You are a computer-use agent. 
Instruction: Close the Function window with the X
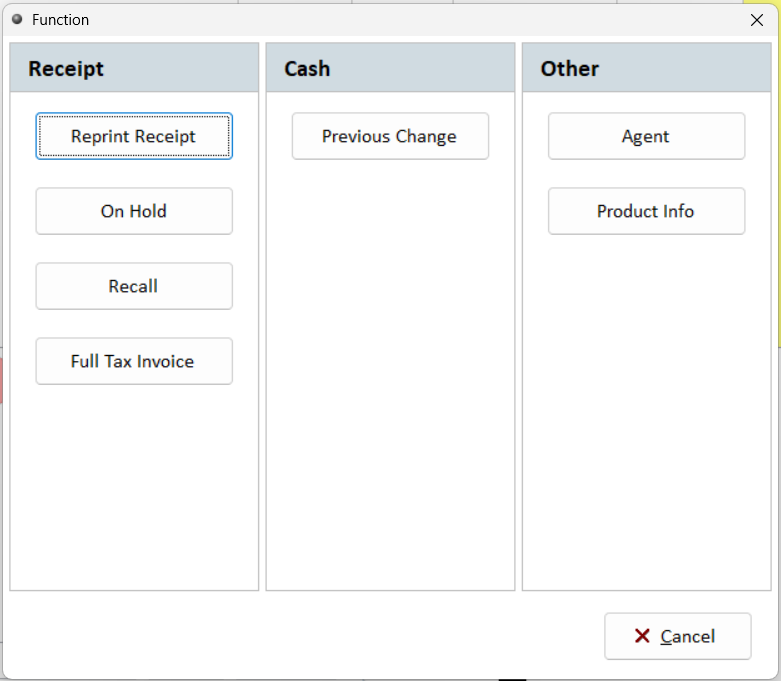pyautogui.click(x=757, y=20)
